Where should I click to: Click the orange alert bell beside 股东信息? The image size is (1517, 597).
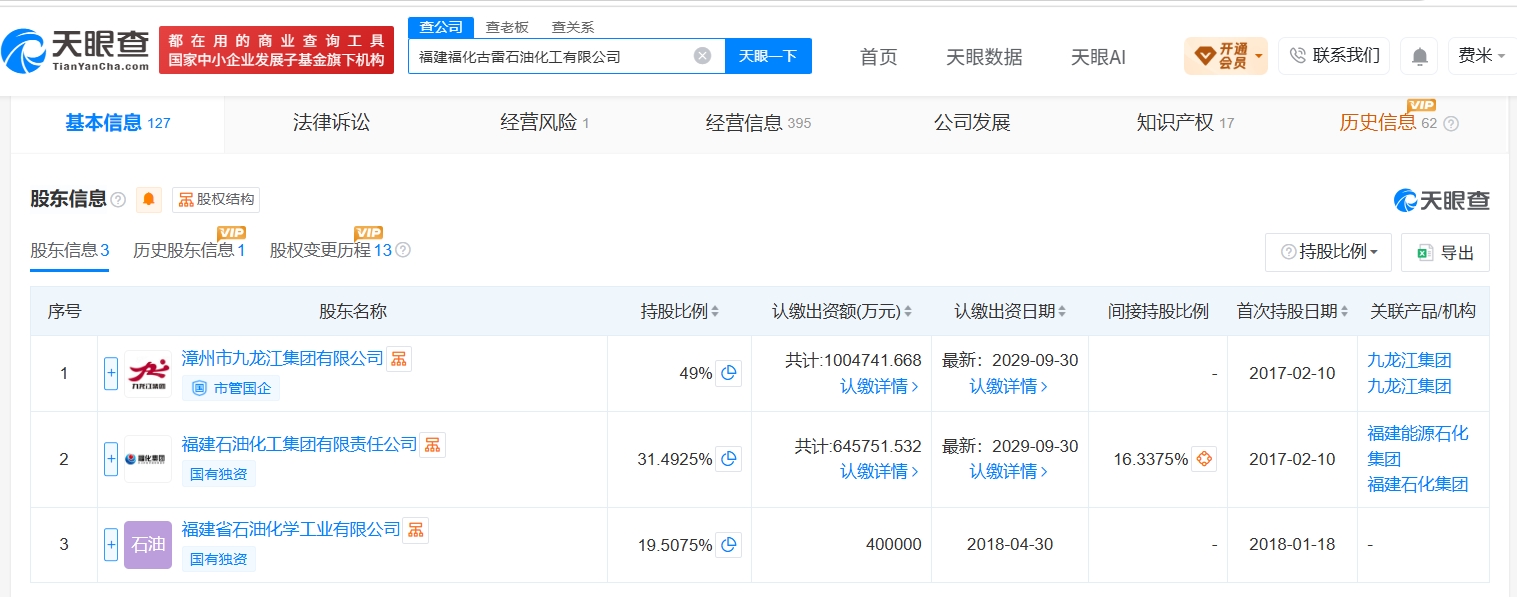pyautogui.click(x=149, y=199)
